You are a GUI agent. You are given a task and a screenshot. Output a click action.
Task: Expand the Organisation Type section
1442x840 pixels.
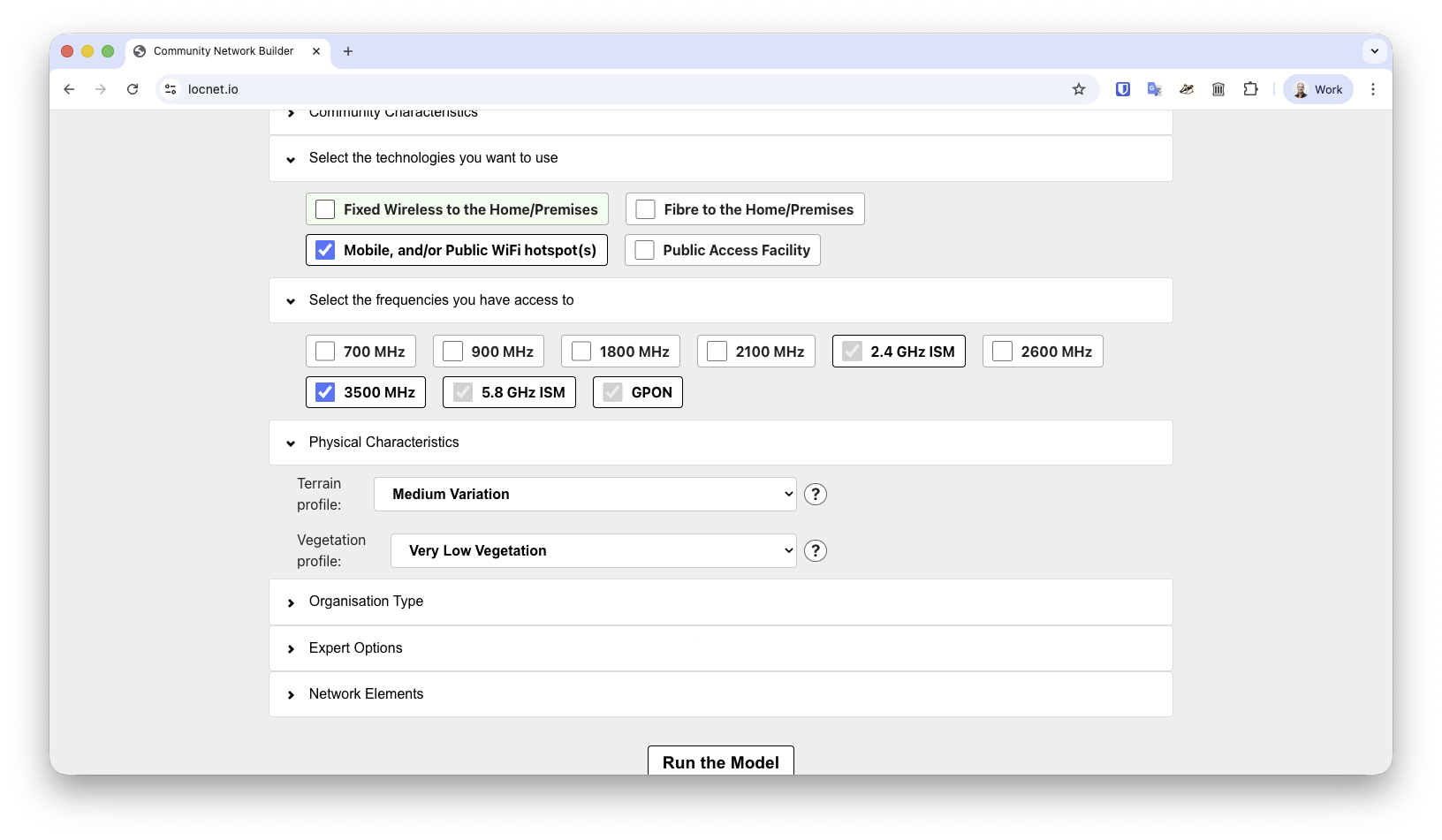[x=366, y=602]
